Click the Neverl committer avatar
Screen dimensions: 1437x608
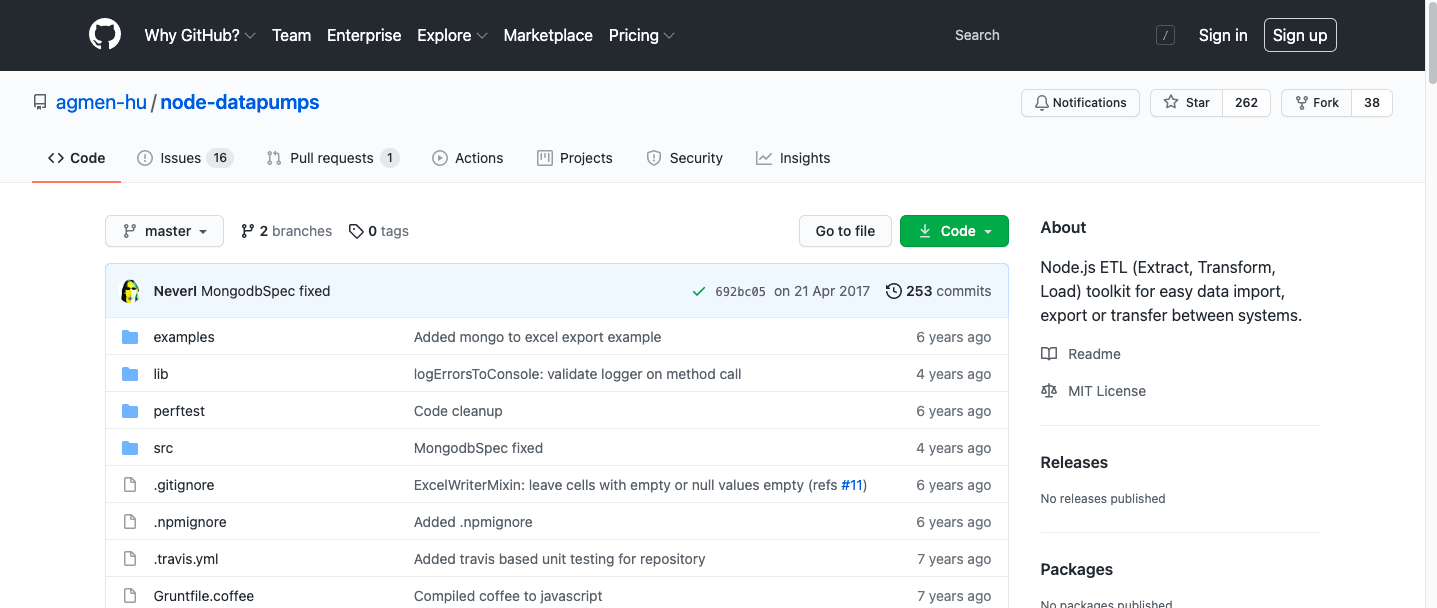130,291
